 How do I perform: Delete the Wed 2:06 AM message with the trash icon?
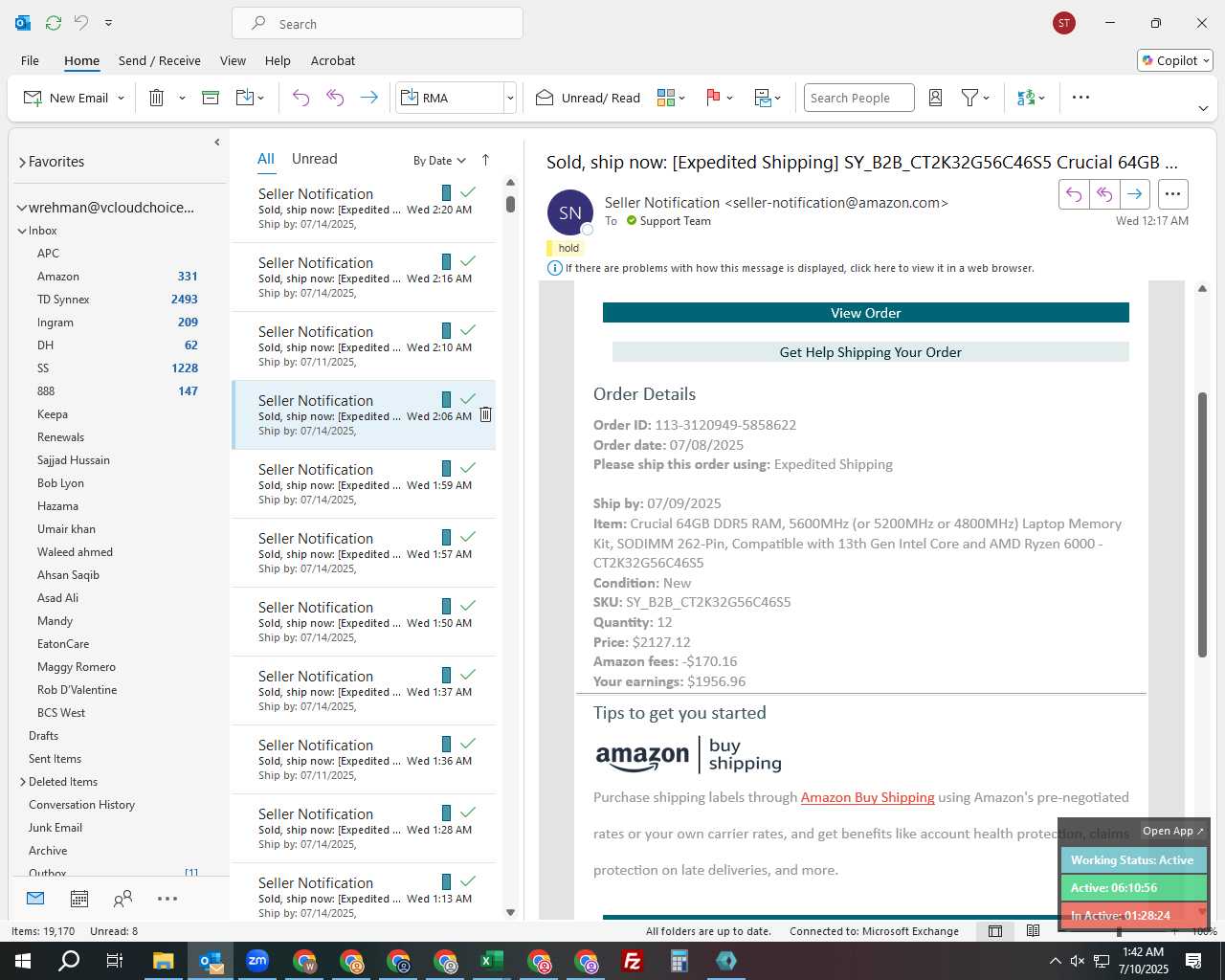pos(485,414)
